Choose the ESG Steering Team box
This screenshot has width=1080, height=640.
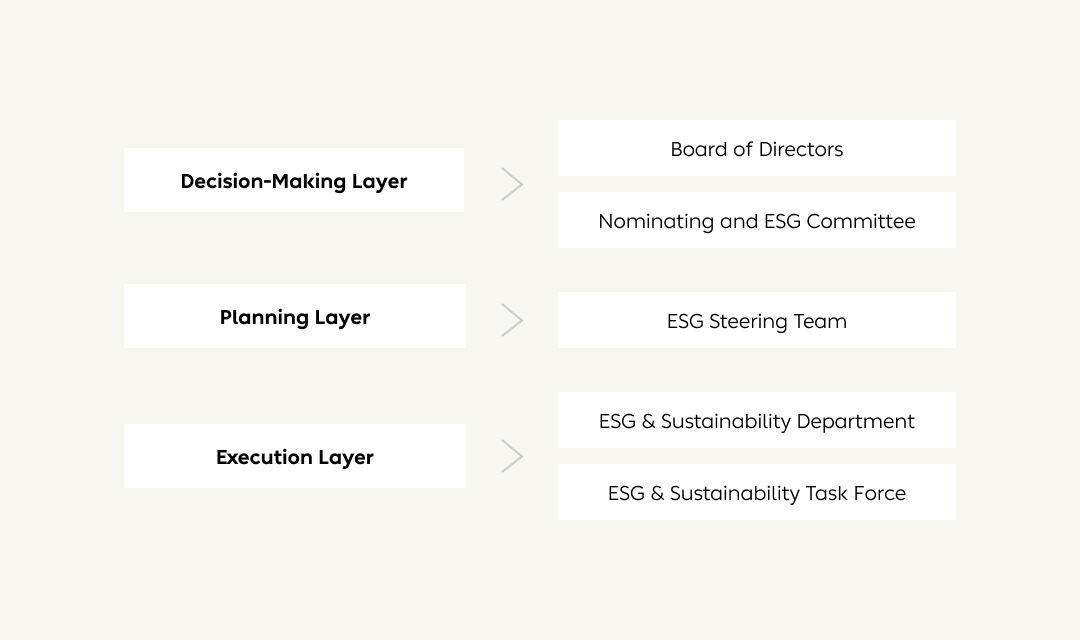tap(756, 320)
